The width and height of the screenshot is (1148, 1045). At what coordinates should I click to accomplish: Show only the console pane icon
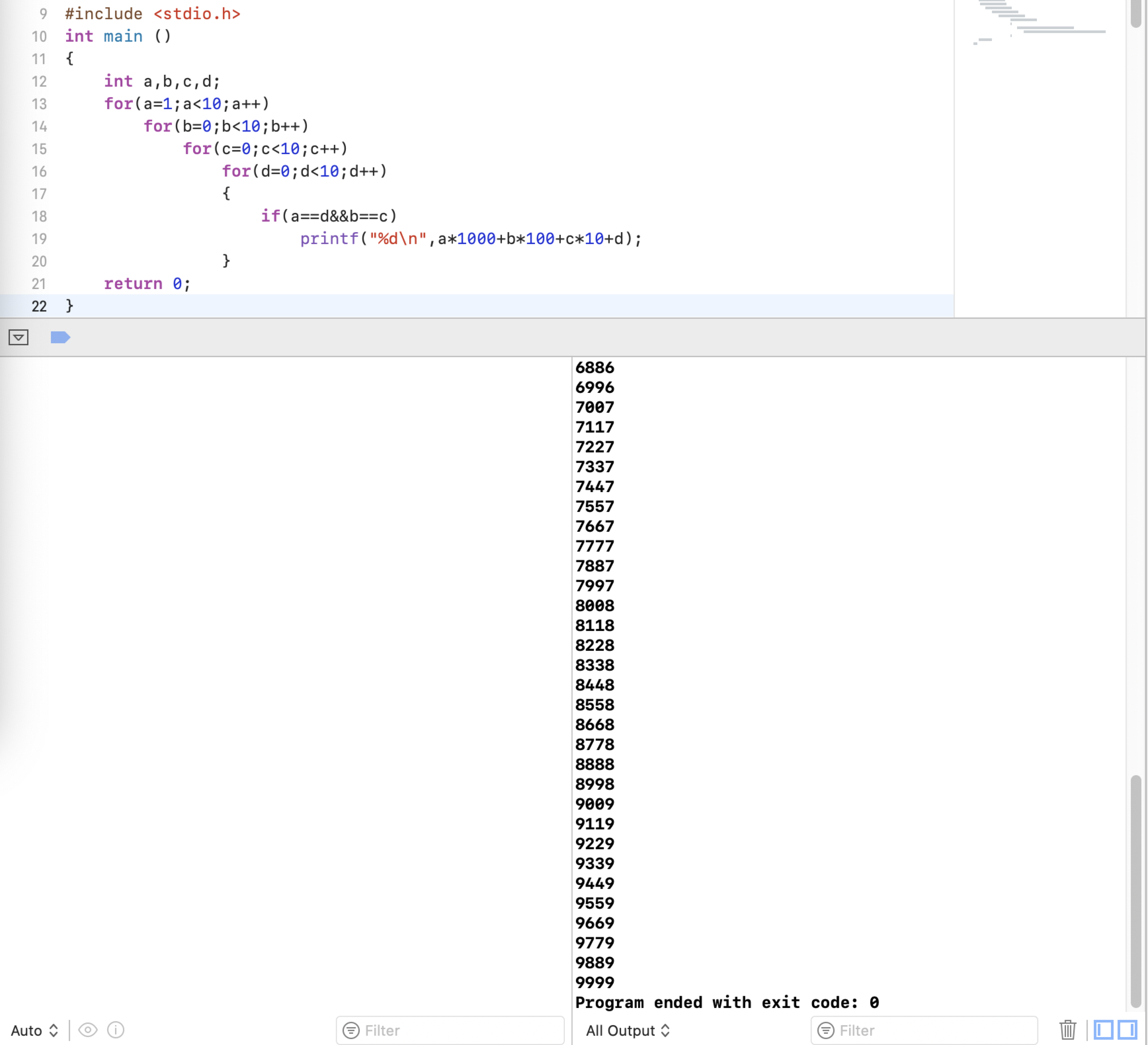click(x=1127, y=1031)
